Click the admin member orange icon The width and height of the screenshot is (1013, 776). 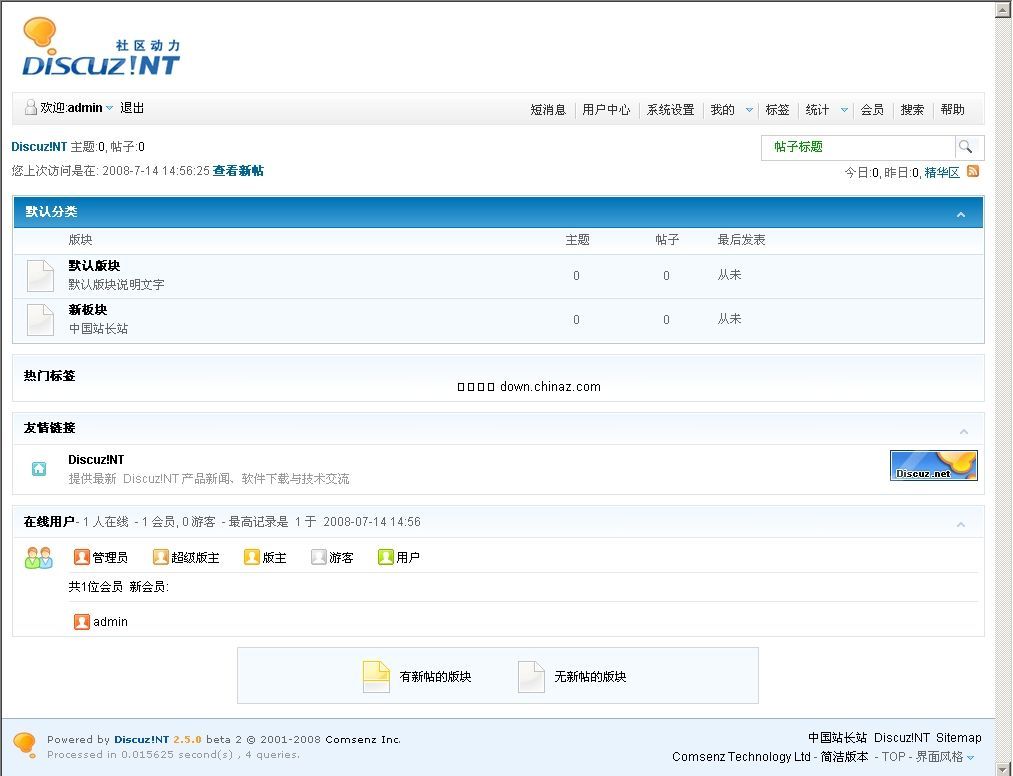(x=83, y=621)
